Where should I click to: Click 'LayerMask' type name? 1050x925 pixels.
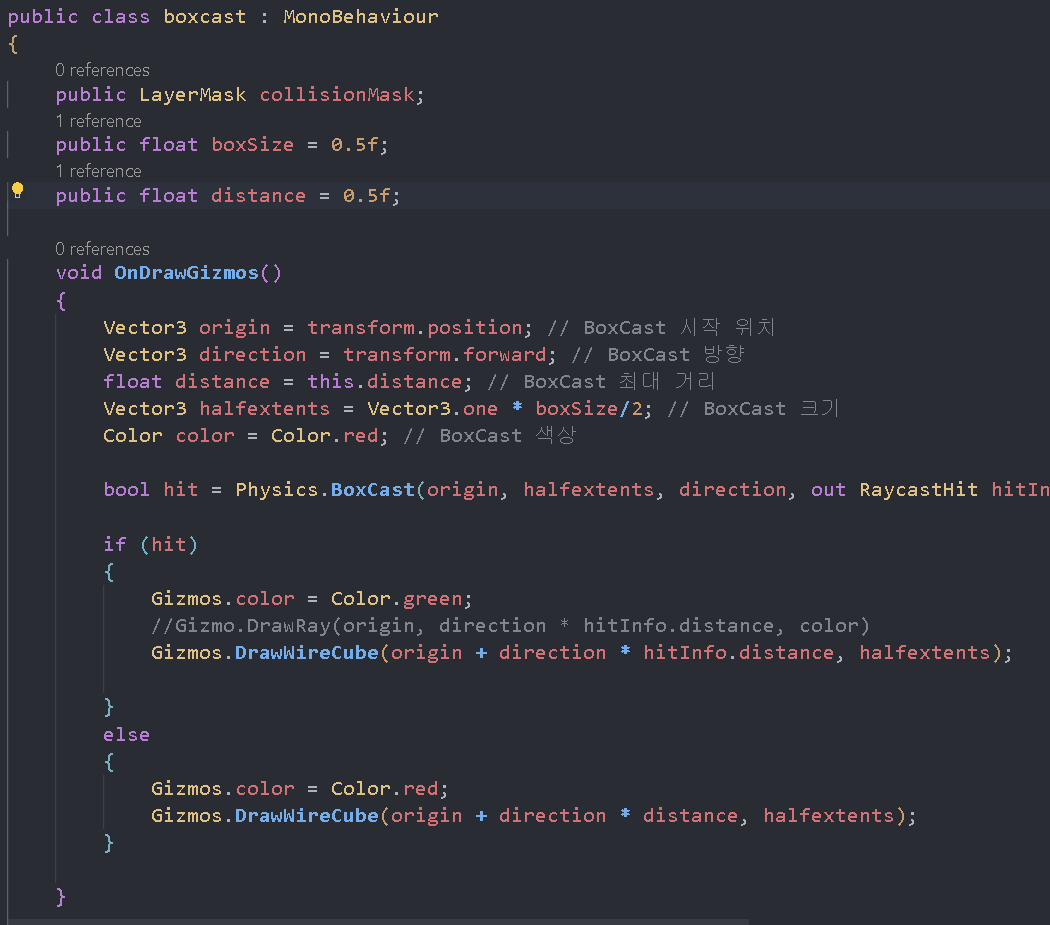(x=193, y=95)
